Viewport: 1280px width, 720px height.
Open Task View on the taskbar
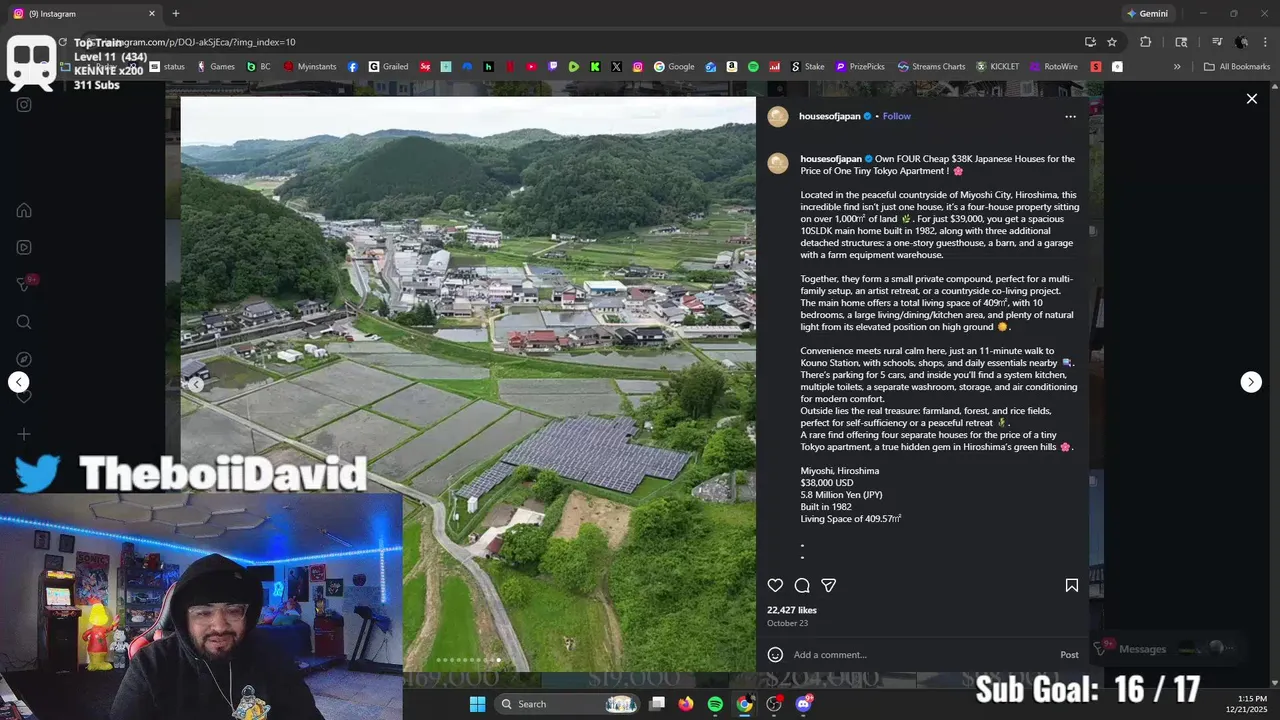657,704
